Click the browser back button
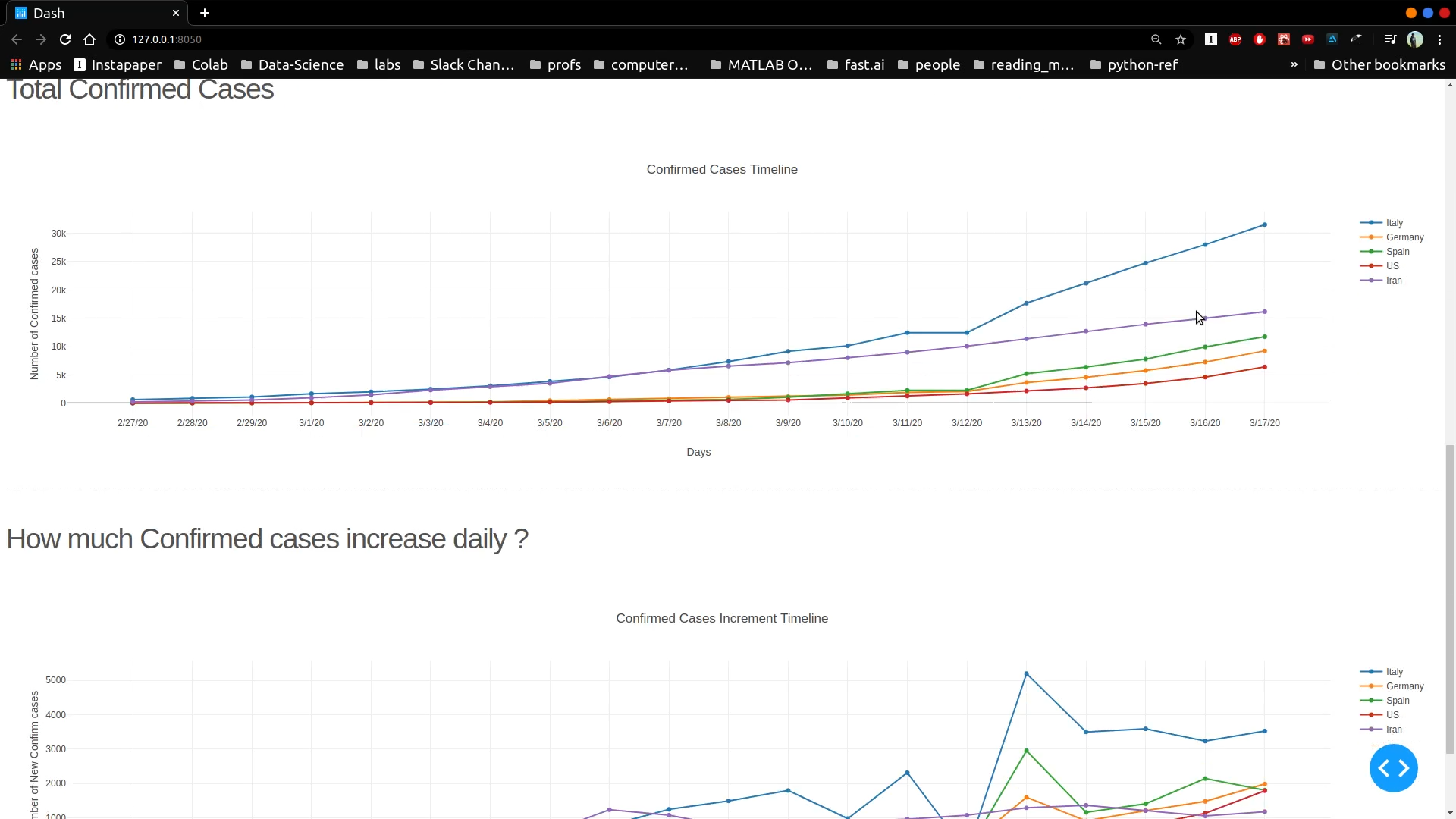This screenshot has height=819, width=1456. coord(17,39)
